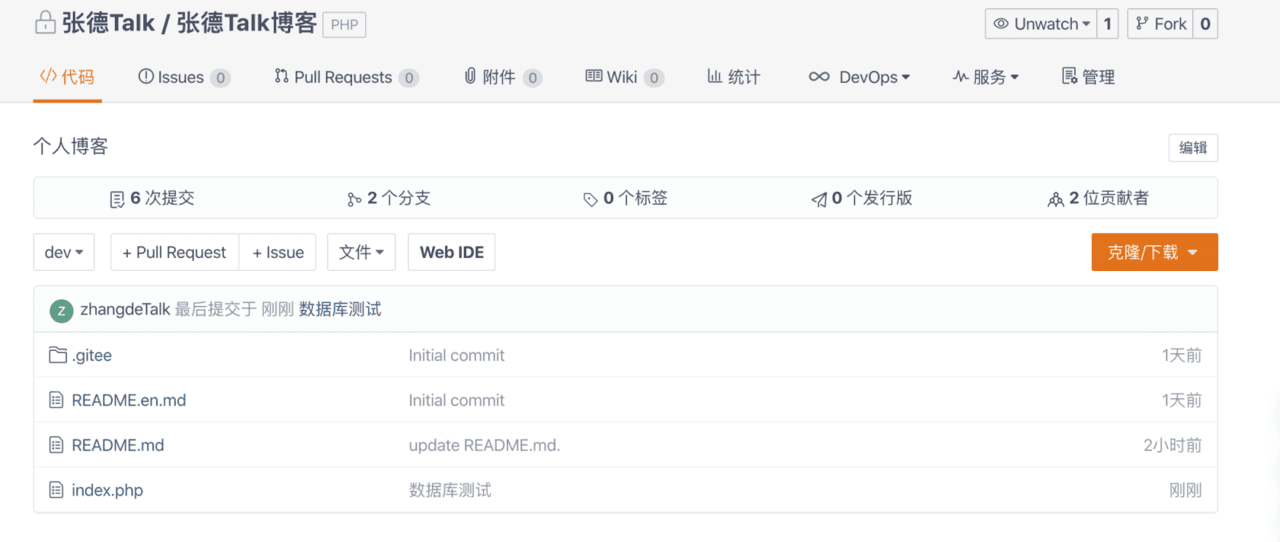Image resolution: width=1280 pixels, height=542 pixels.
Task: Click the 管理 settings icon
Action: click(x=1069, y=77)
